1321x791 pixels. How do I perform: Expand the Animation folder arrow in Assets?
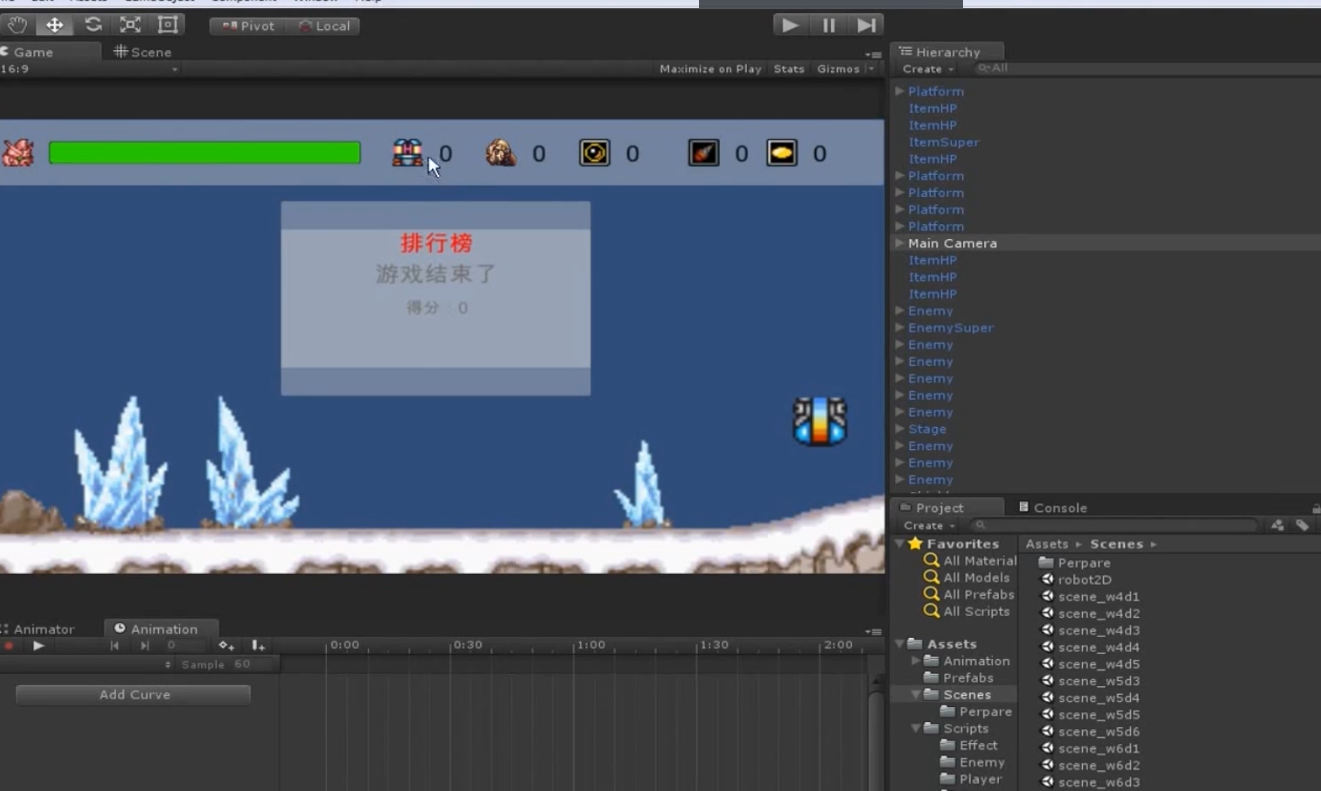tap(916, 661)
